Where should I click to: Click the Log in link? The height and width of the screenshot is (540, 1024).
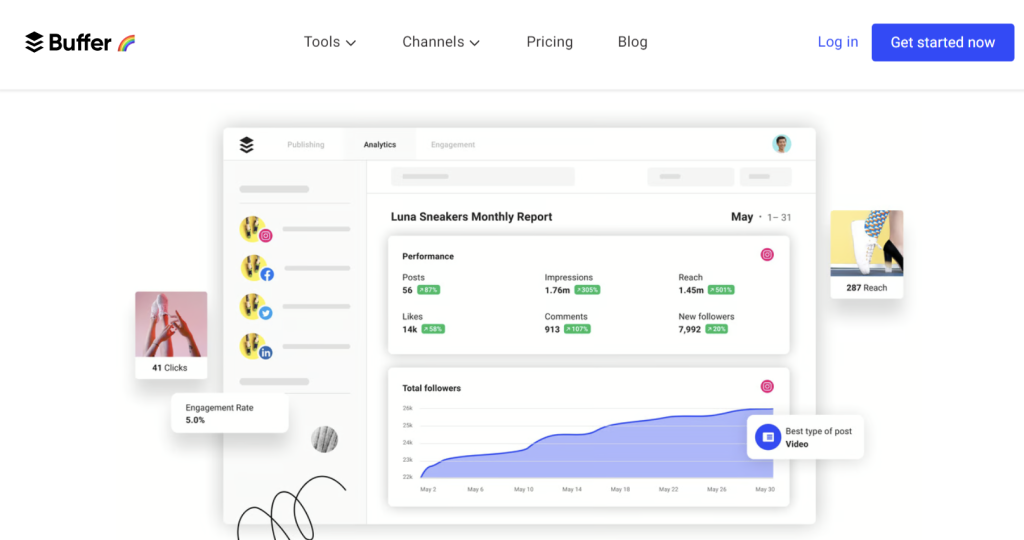(838, 42)
